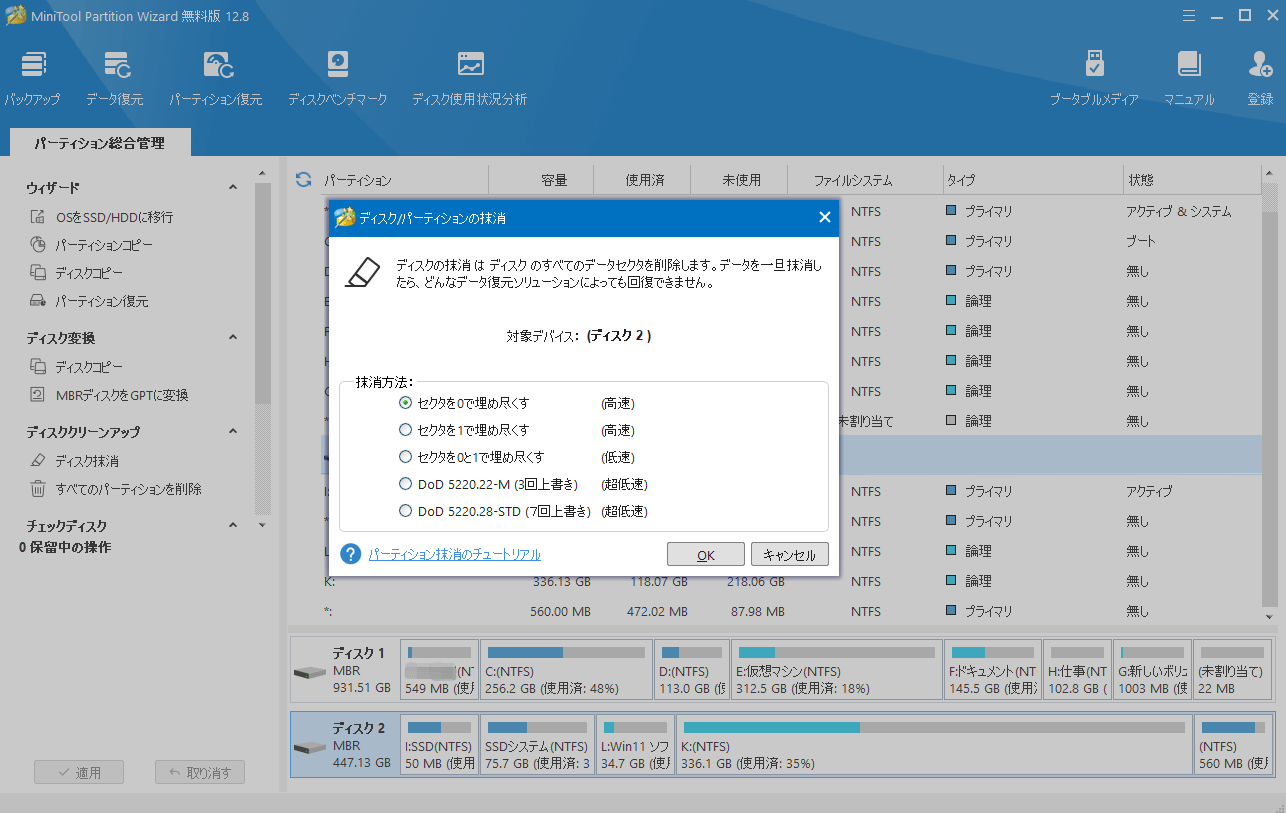The width and height of the screenshot is (1286, 813).
Task: Select パーティション復元 in sidebar wizard
Action: tap(101, 301)
